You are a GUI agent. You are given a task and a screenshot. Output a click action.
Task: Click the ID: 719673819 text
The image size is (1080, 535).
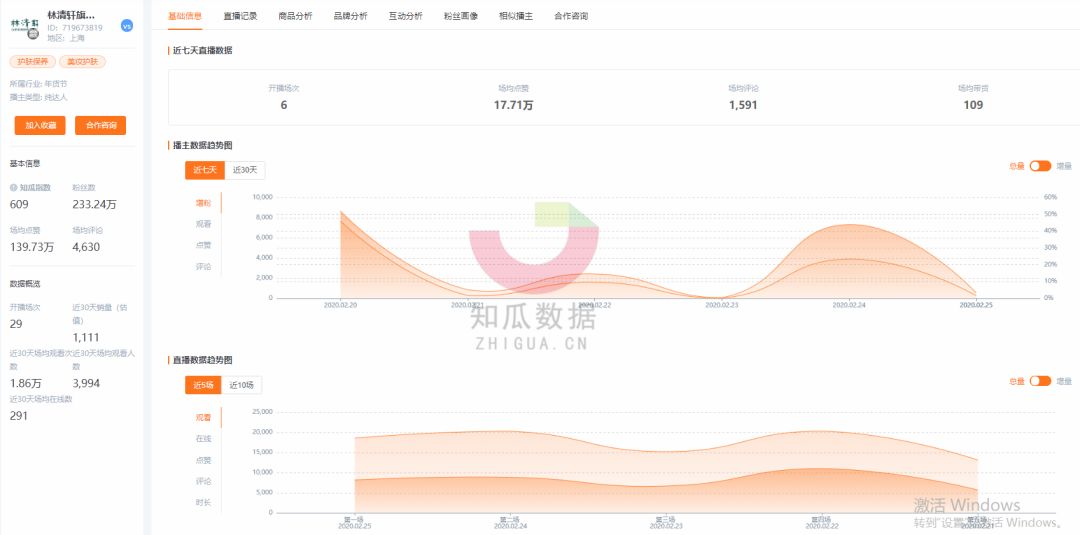[x=75, y=28]
